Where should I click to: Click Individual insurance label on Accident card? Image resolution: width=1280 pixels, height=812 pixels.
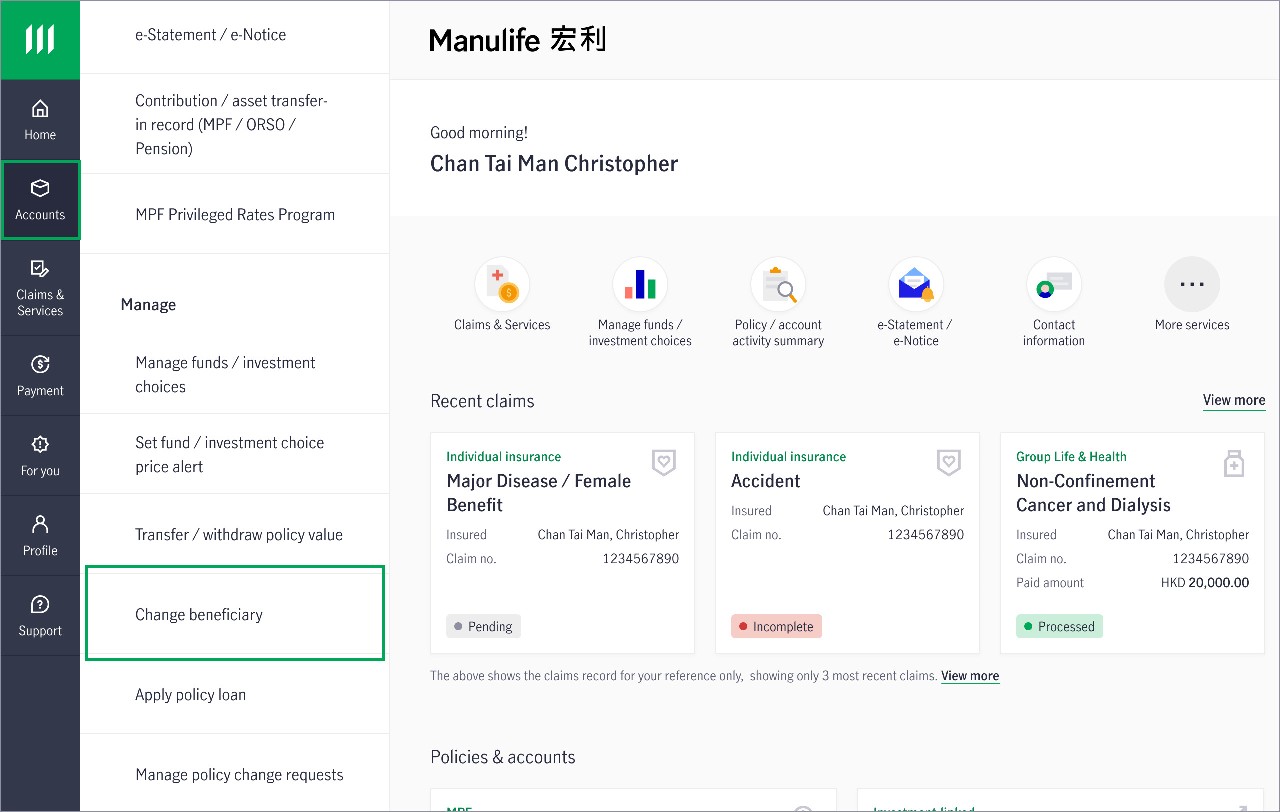click(x=788, y=456)
